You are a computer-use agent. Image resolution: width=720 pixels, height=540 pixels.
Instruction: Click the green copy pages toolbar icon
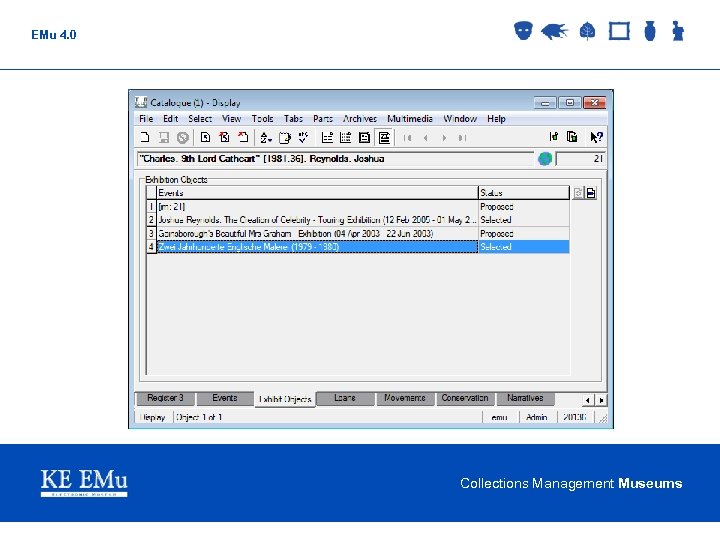click(x=572, y=137)
